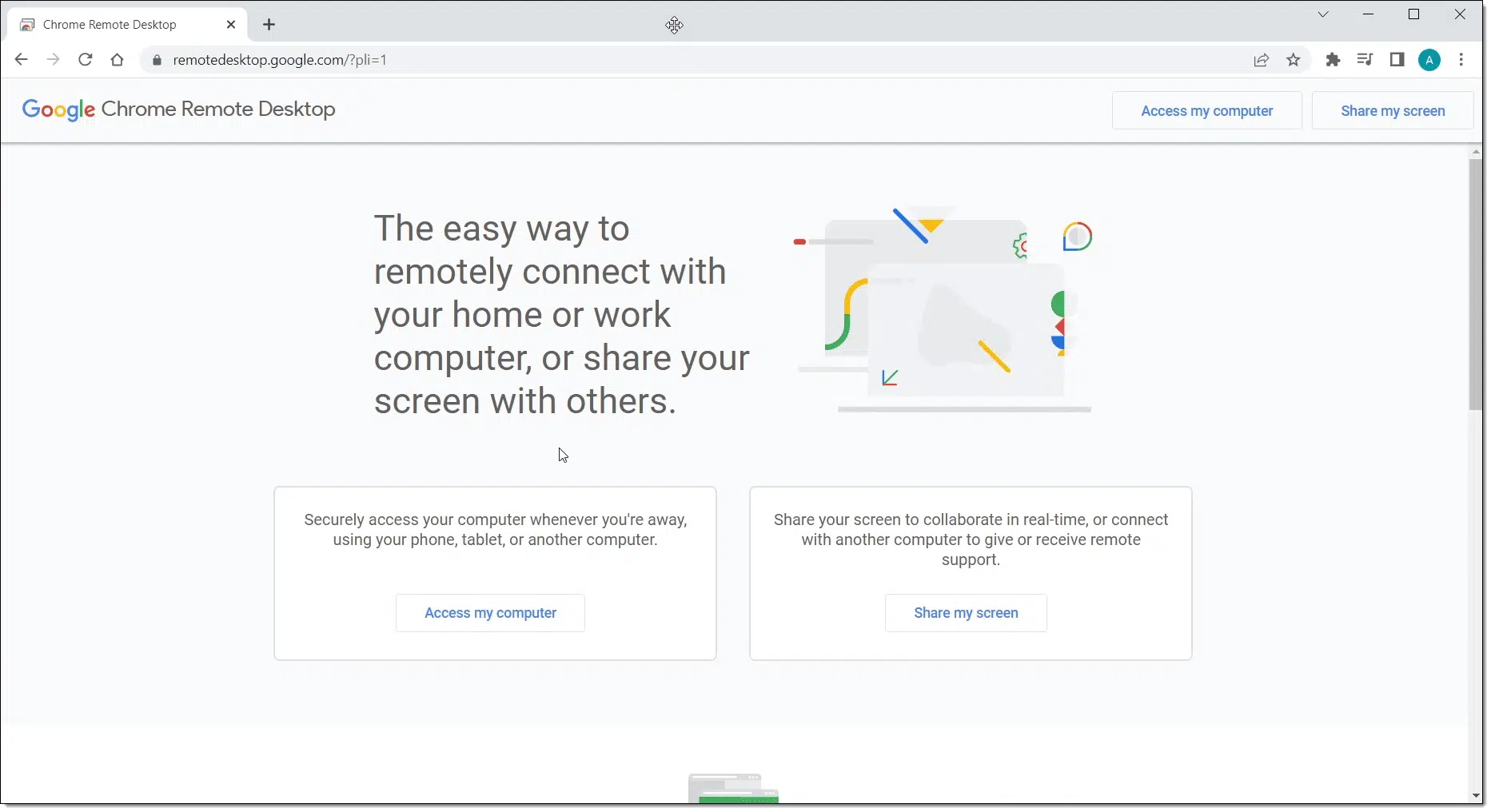Reload the Chrome Remote Desktop page

coord(86,60)
